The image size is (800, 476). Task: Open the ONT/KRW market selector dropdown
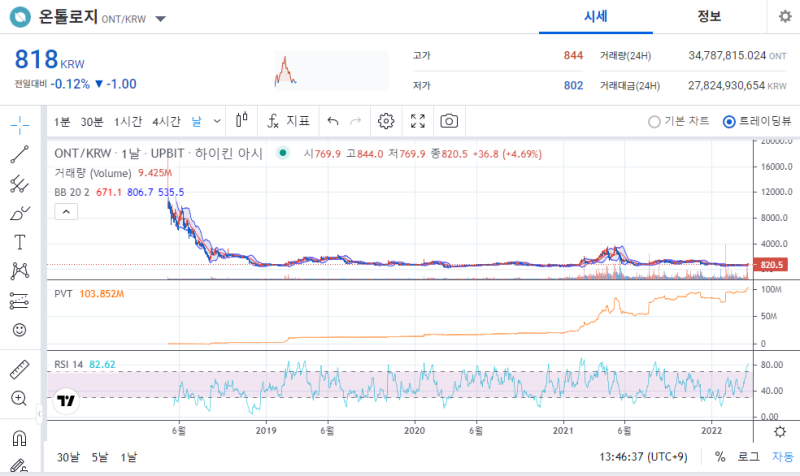click(x=160, y=19)
